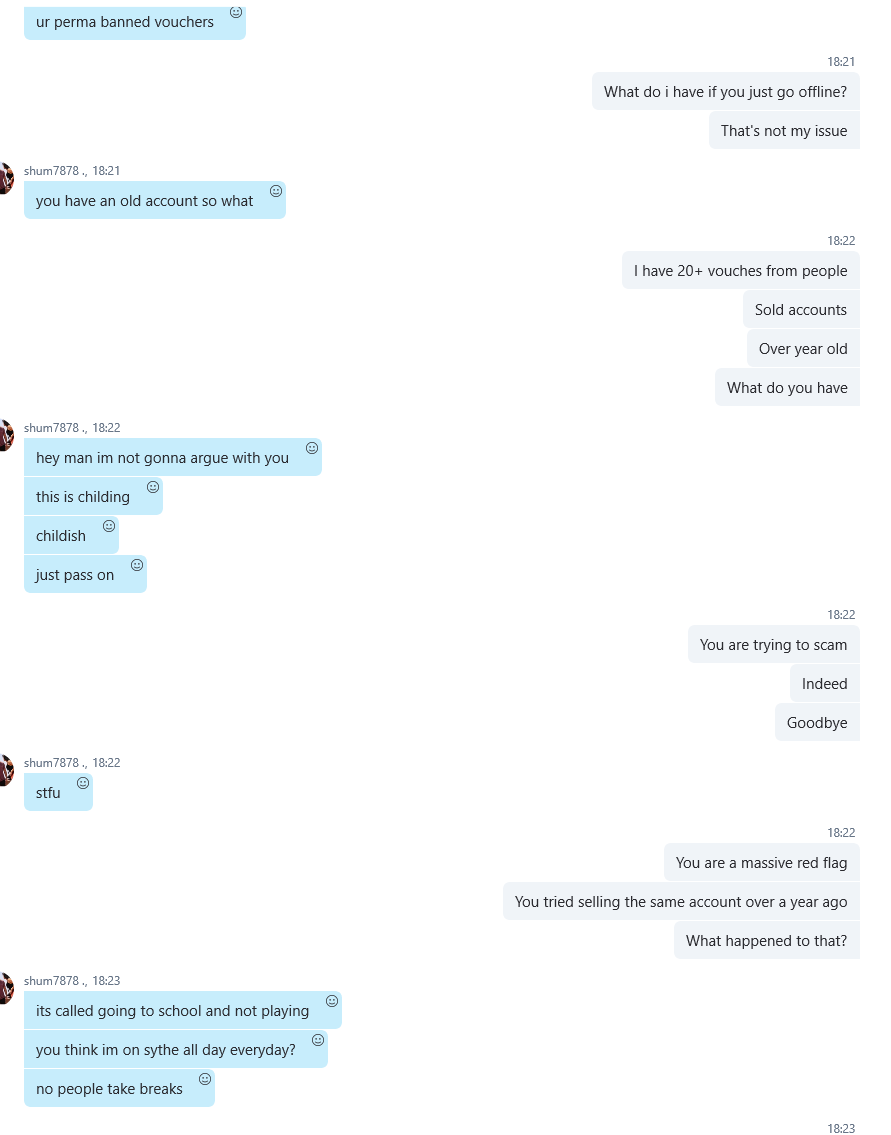Select 'You are a massive red flag' message
The height and width of the screenshot is (1135, 891).
pos(761,862)
